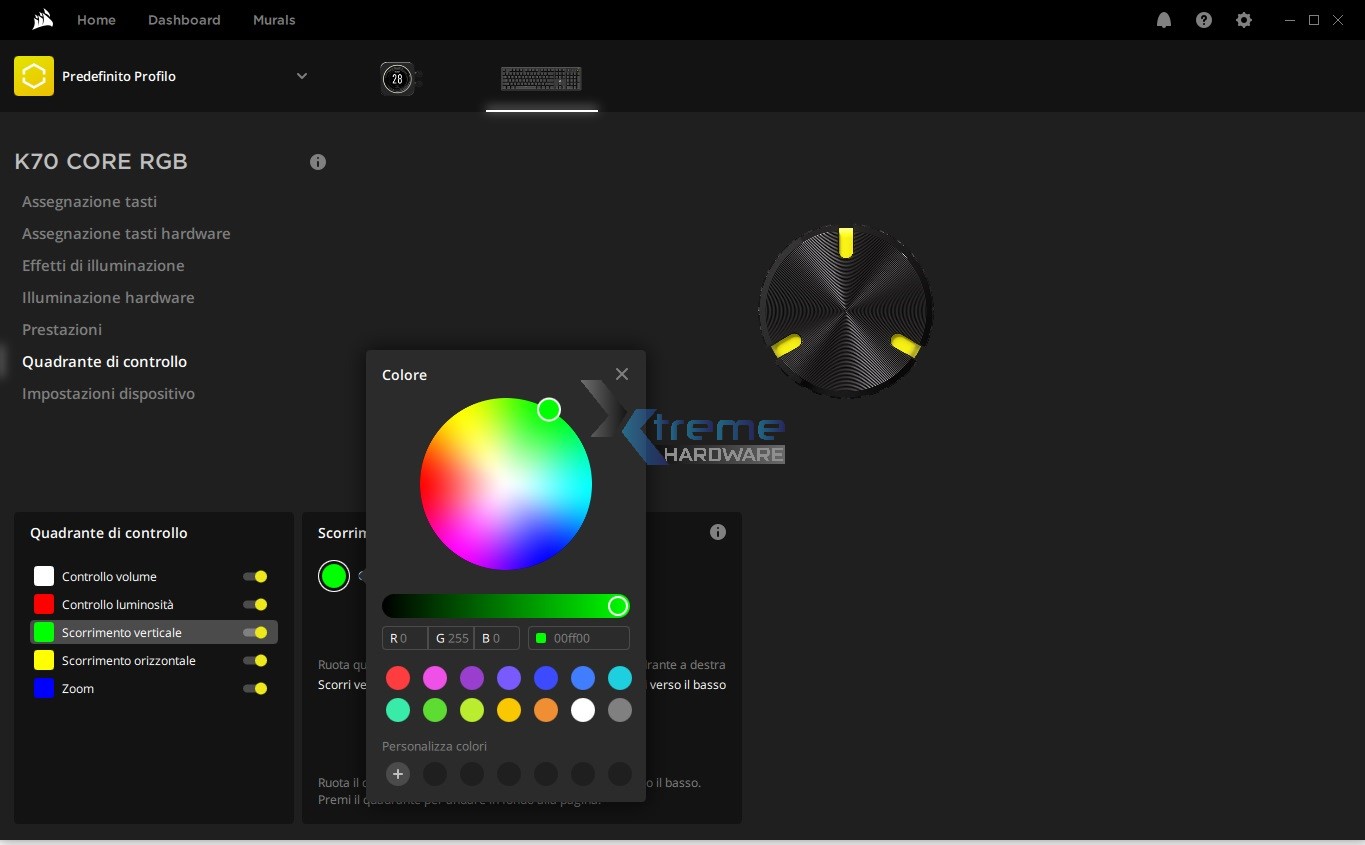Click the hex color code field
The width and height of the screenshot is (1365, 845).
(x=588, y=638)
